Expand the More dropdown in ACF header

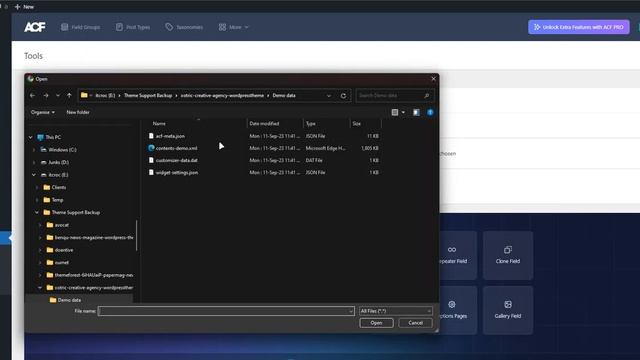(233, 27)
